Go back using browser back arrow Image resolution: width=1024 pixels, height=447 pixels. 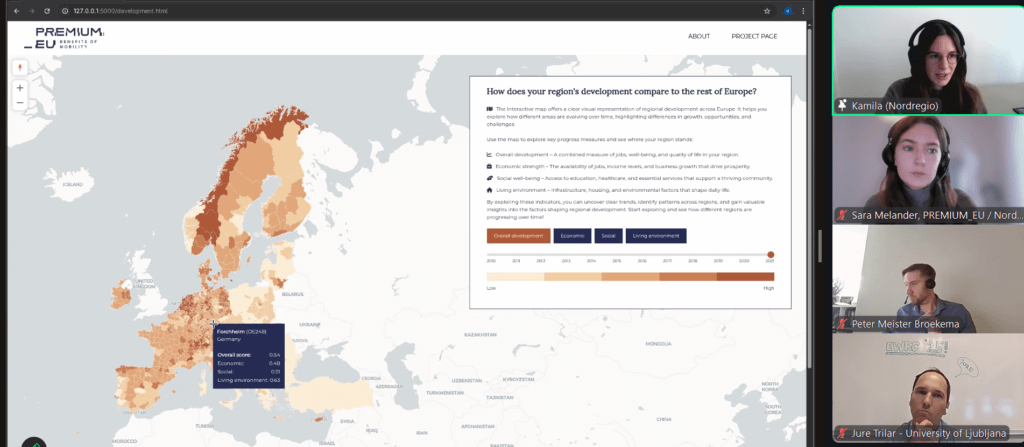(17, 10)
